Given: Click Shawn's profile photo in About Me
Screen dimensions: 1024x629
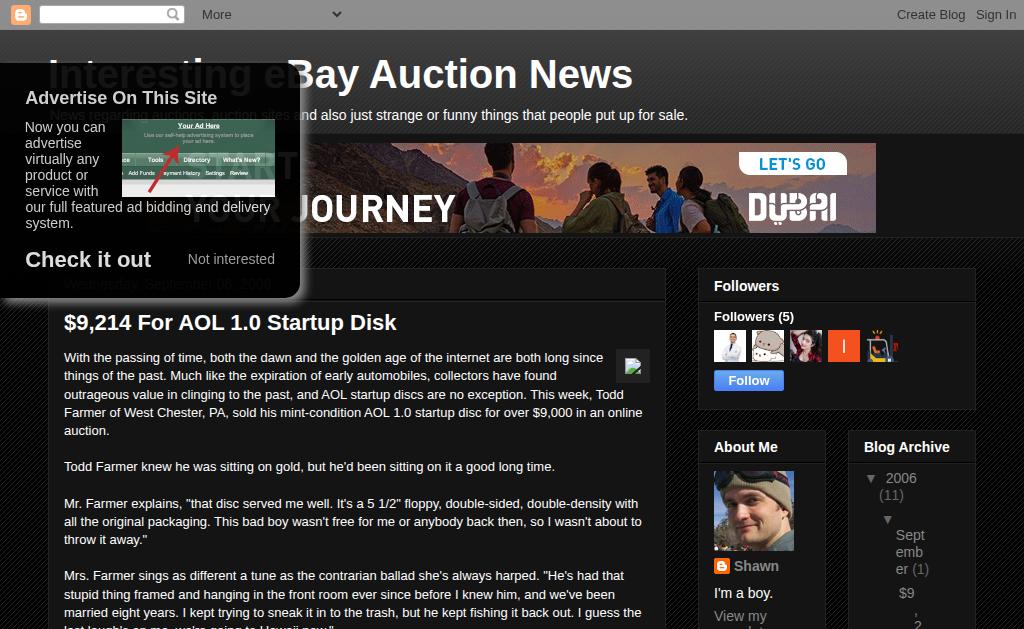Looking at the screenshot, I should 754,511.
